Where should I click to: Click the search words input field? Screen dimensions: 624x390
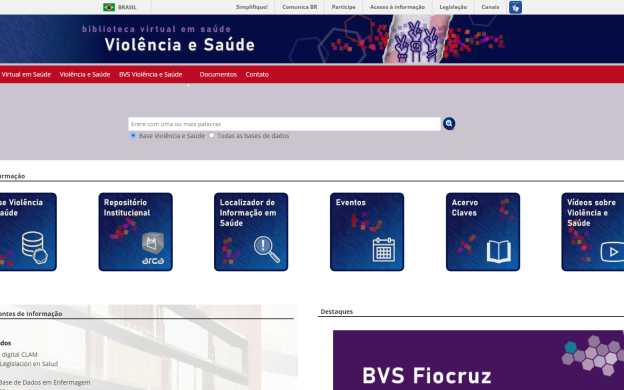284,124
